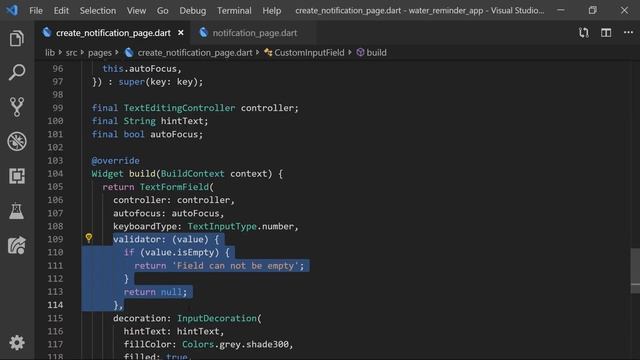Open the Explorer view in activity bar
The image size is (640, 360).
pyautogui.click(x=16, y=39)
